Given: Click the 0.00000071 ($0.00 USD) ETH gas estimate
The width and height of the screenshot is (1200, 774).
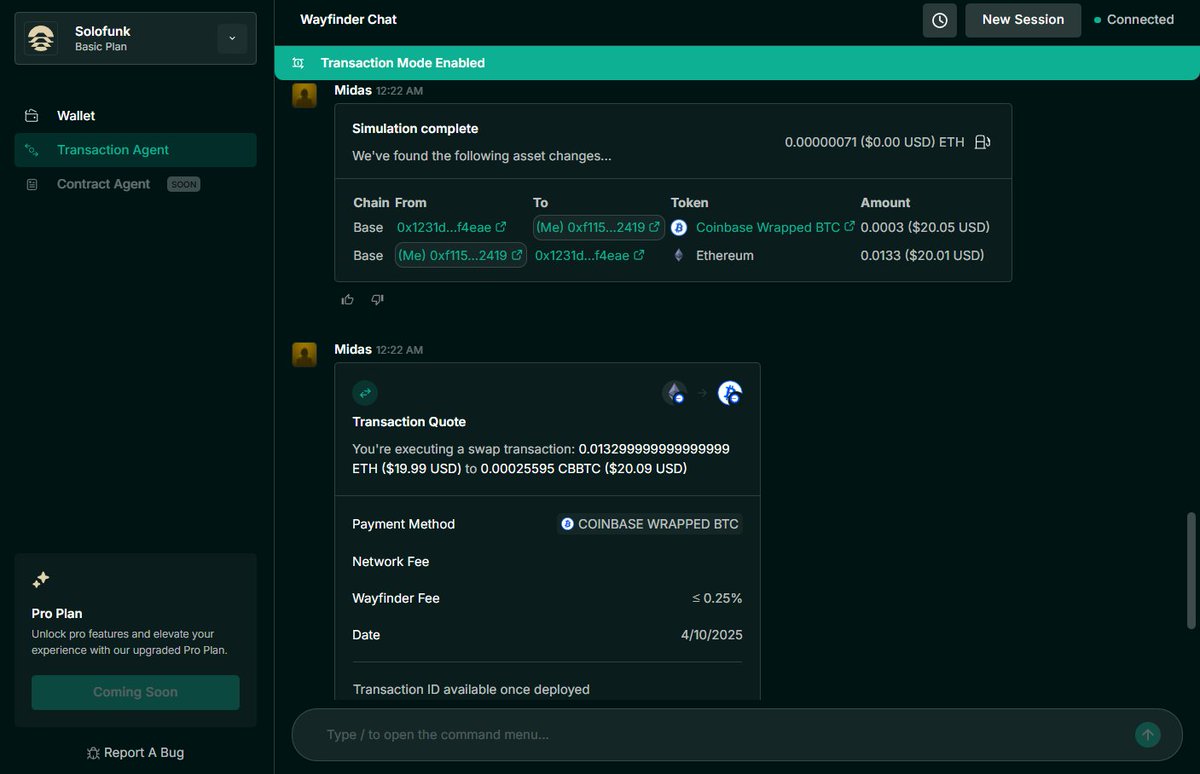Looking at the screenshot, I should coord(875,142).
